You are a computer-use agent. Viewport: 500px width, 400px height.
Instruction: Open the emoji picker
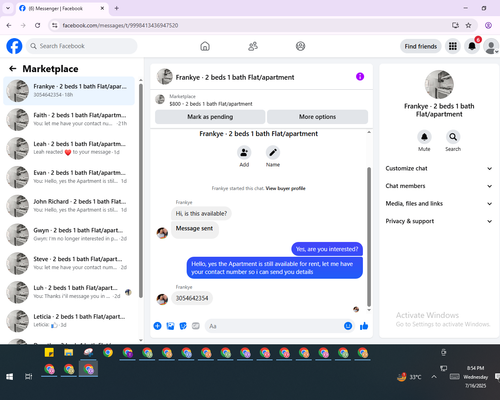tap(348, 326)
